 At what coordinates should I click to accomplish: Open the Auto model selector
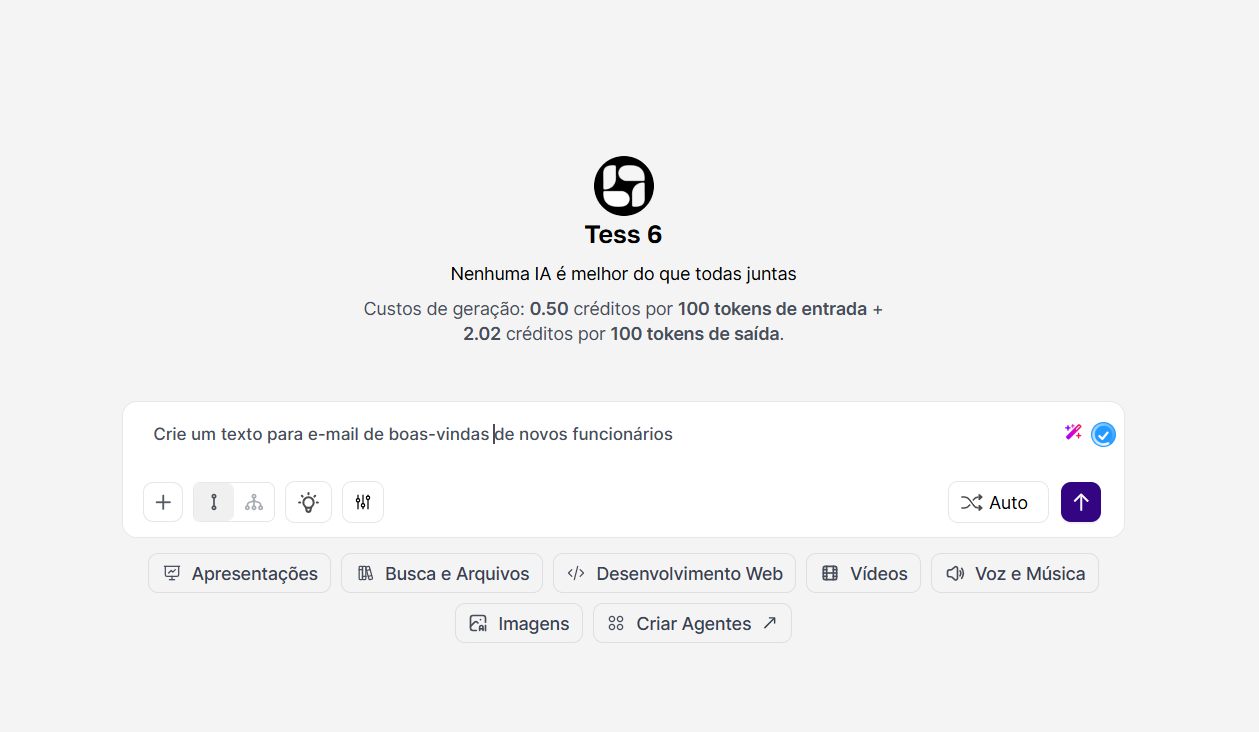[x=998, y=502]
